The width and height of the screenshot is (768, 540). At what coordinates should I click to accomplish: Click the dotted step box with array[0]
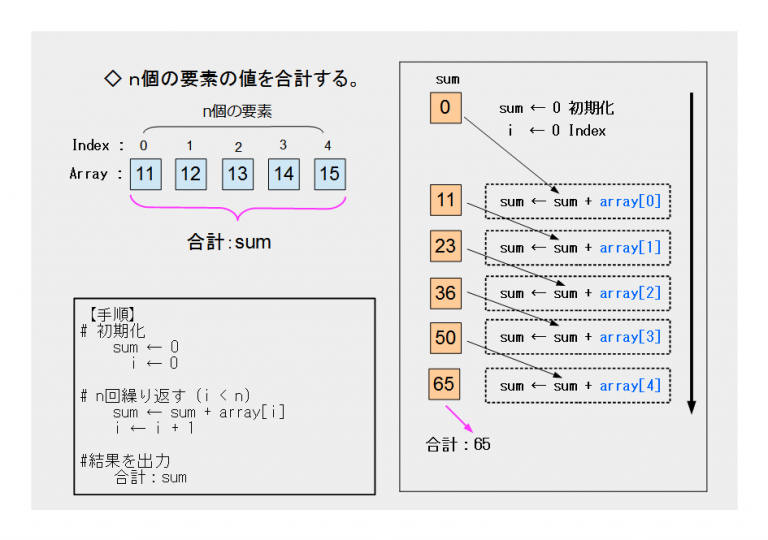pyautogui.click(x=578, y=202)
